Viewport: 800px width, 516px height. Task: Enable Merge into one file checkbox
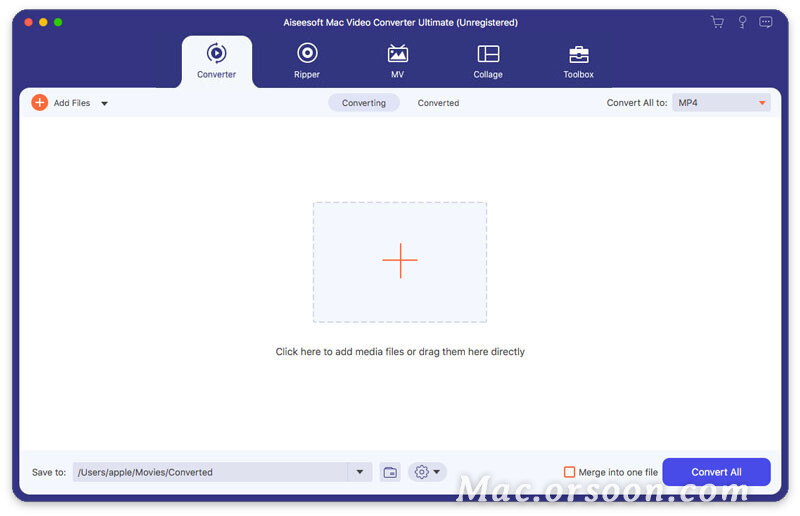(x=570, y=472)
